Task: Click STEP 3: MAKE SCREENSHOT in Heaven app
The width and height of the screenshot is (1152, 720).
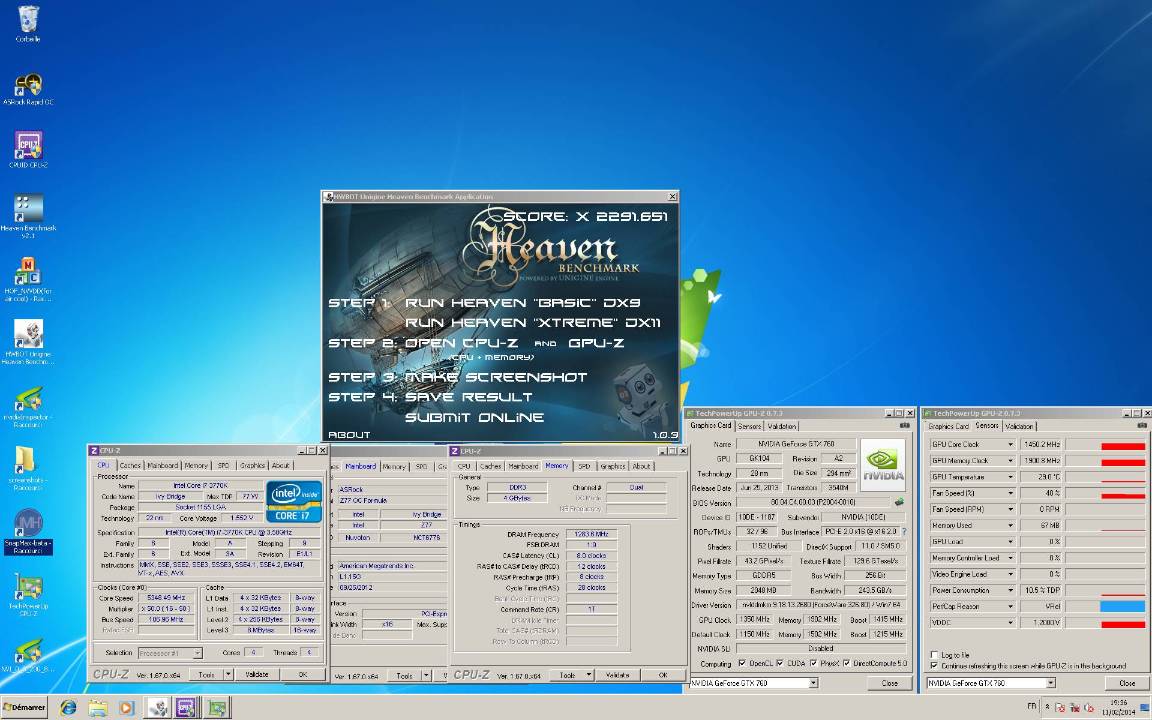Action: [x=458, y=377]
